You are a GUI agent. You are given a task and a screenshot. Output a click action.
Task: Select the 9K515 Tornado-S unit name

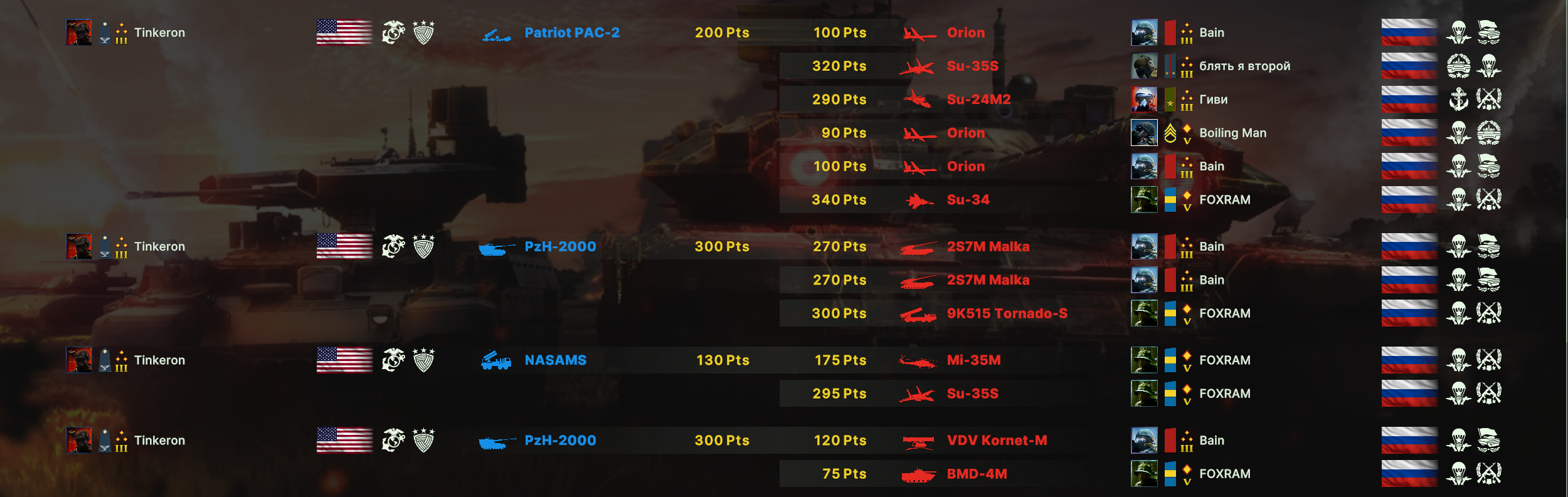tap(1007, 313)
